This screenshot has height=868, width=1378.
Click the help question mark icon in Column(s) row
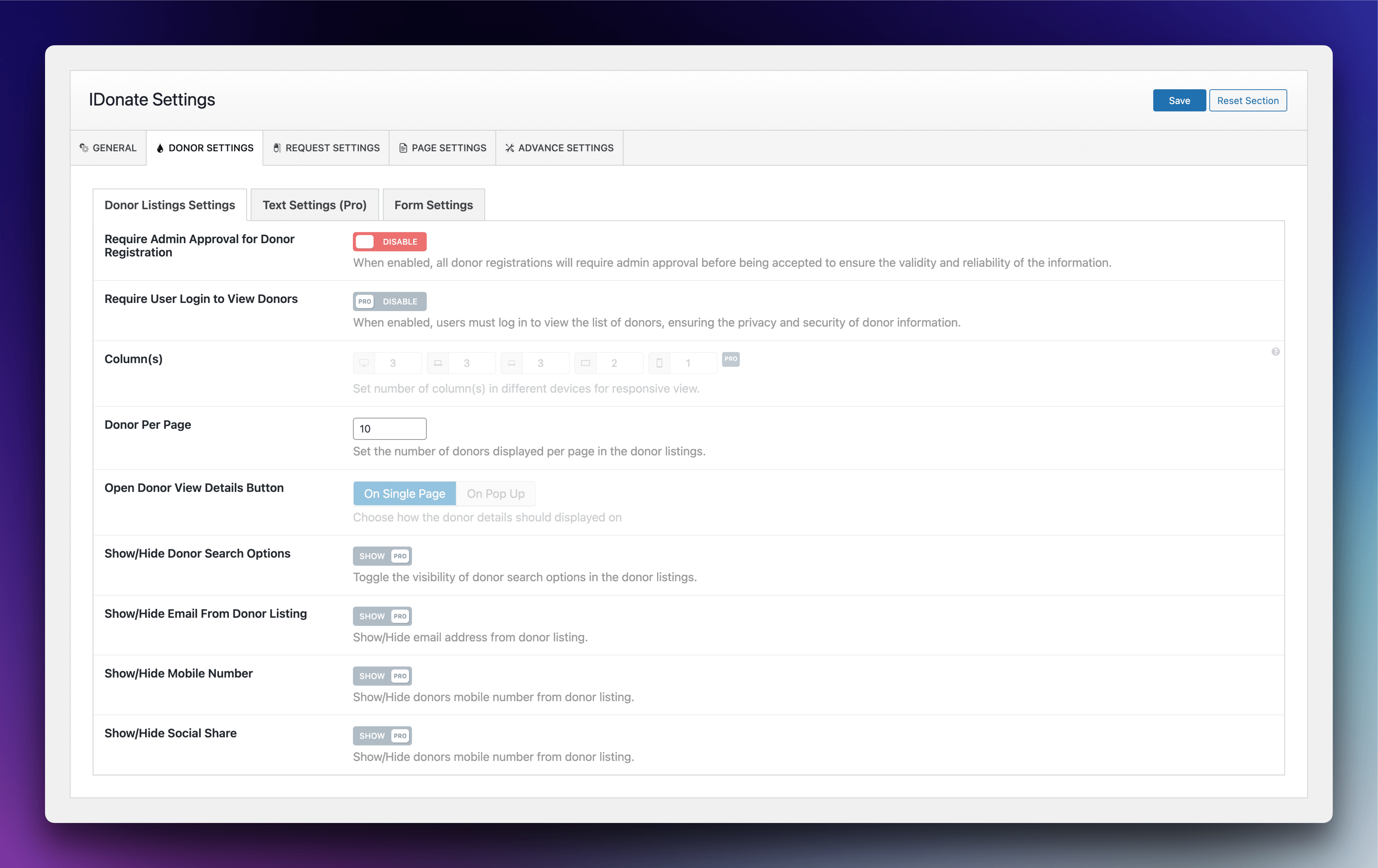click(1276, 352)
